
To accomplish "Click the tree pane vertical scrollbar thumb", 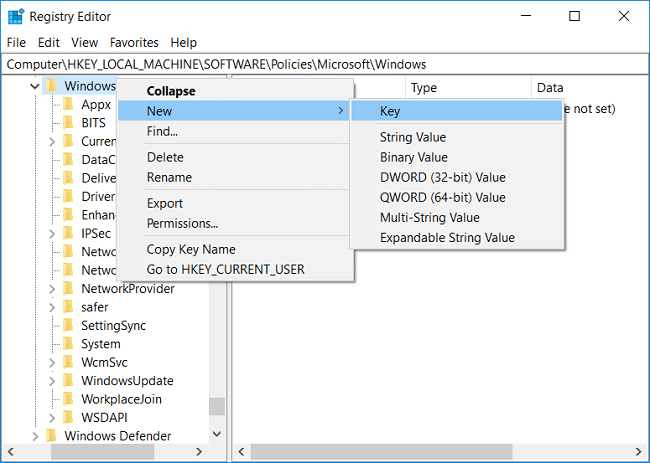I will tap(216, 405).
